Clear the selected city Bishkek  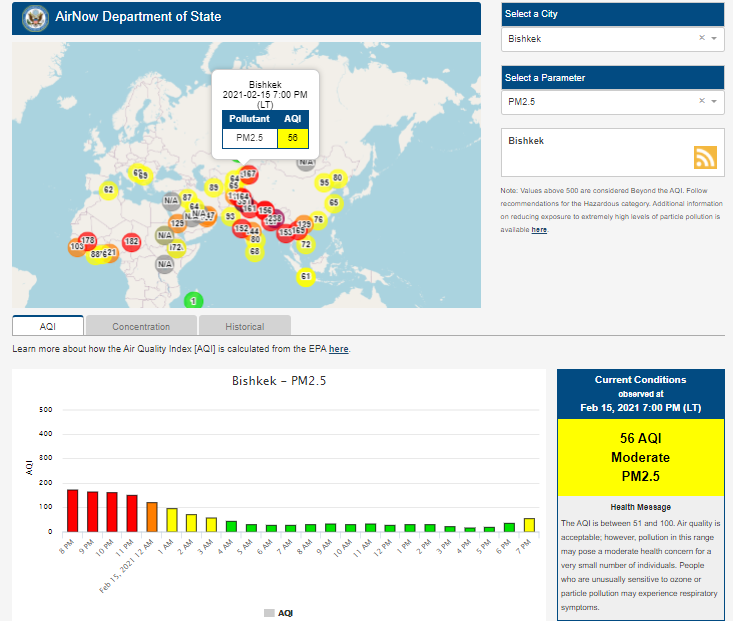(x=701, y=38)
